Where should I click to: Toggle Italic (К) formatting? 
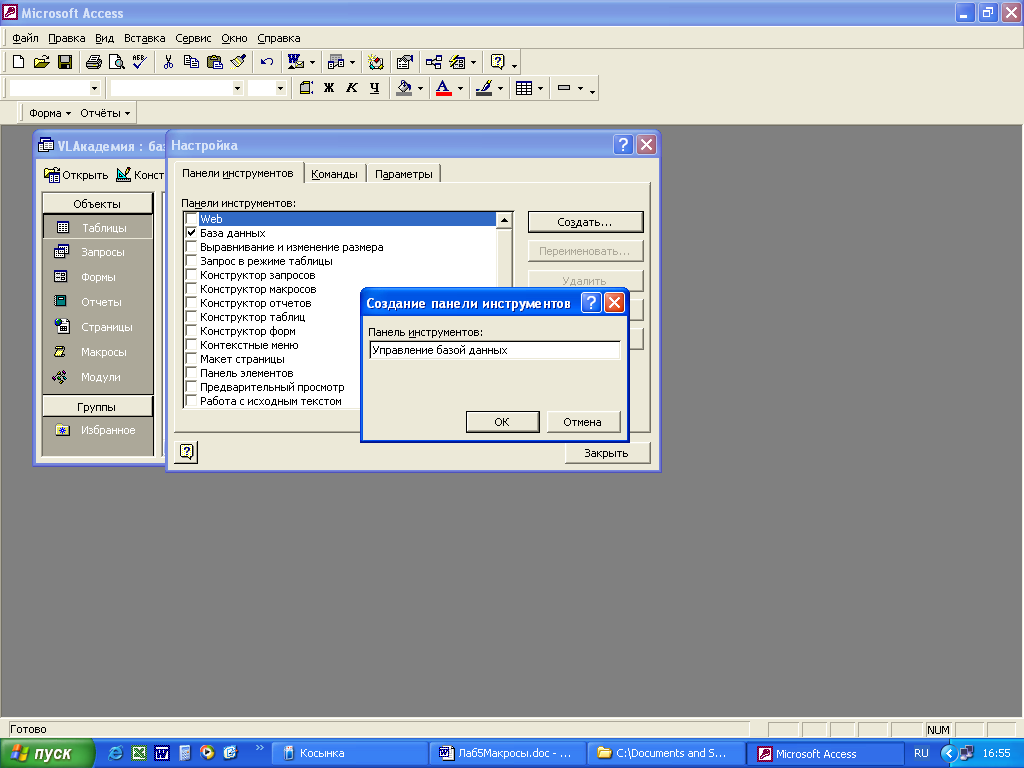pyautogui.click(x=352, y=88)
